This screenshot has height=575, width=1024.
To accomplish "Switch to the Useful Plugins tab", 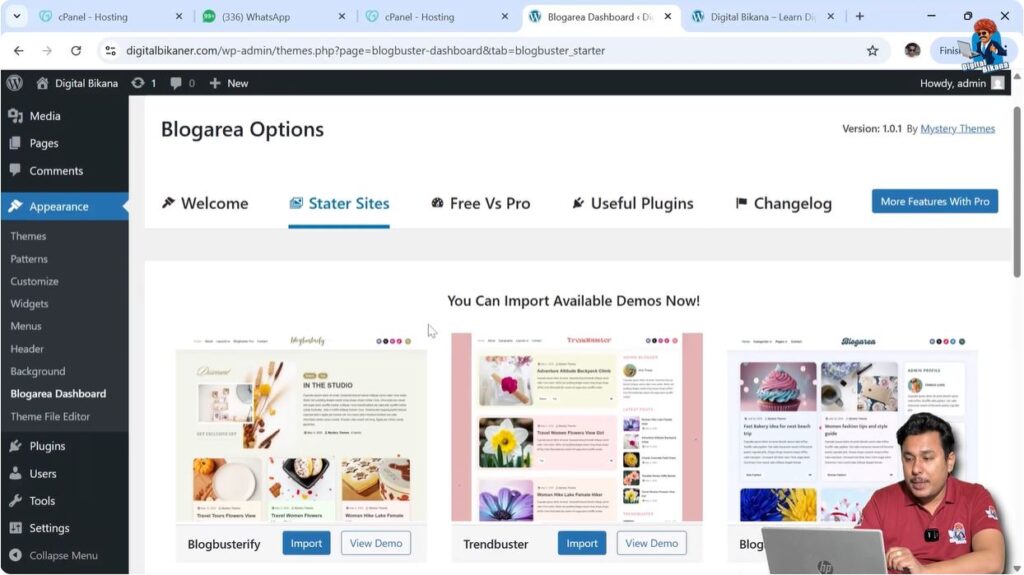I will 633,203.
